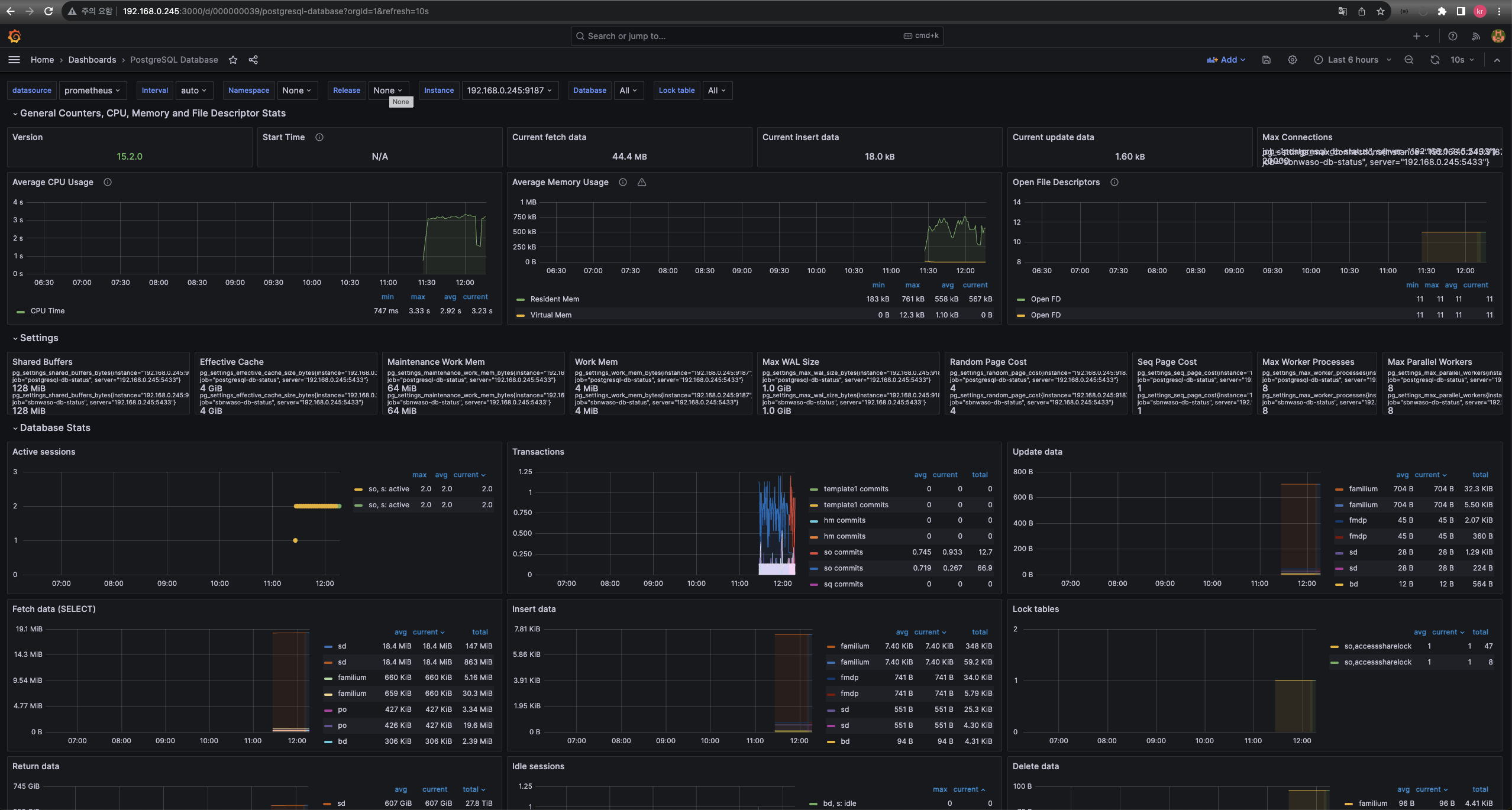Click the share dashboard icon

click(253, 60)
